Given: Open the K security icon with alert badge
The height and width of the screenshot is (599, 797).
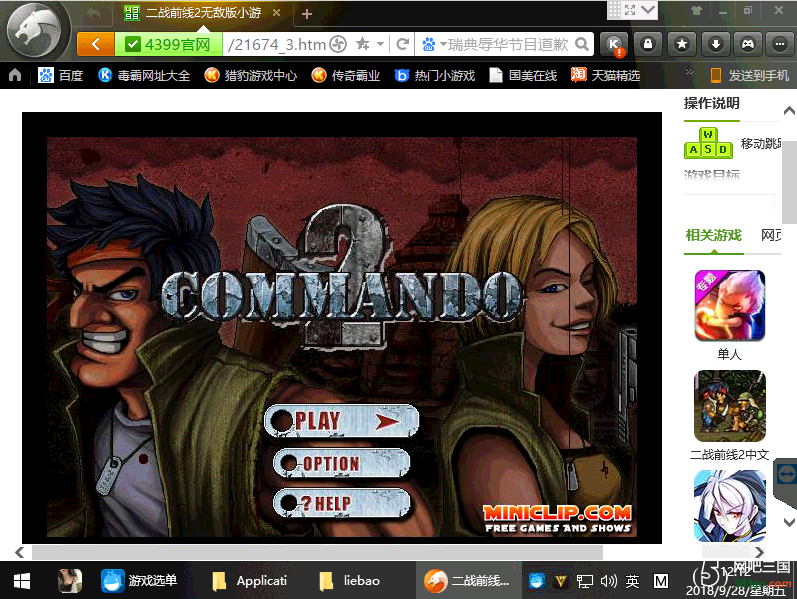Looking at the screenshot, I should tap(614, 44).
